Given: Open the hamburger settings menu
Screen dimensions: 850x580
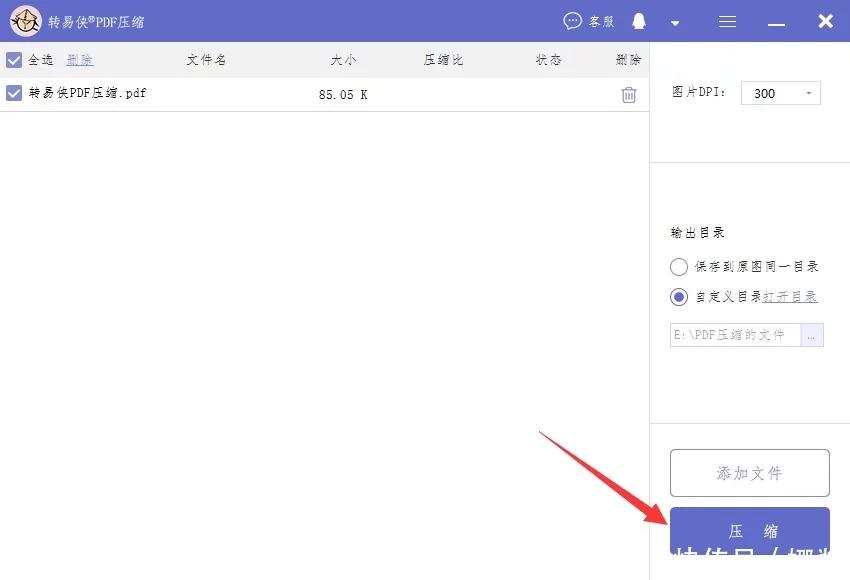Looking at the screenshot, I should click(x=727, y=20).
